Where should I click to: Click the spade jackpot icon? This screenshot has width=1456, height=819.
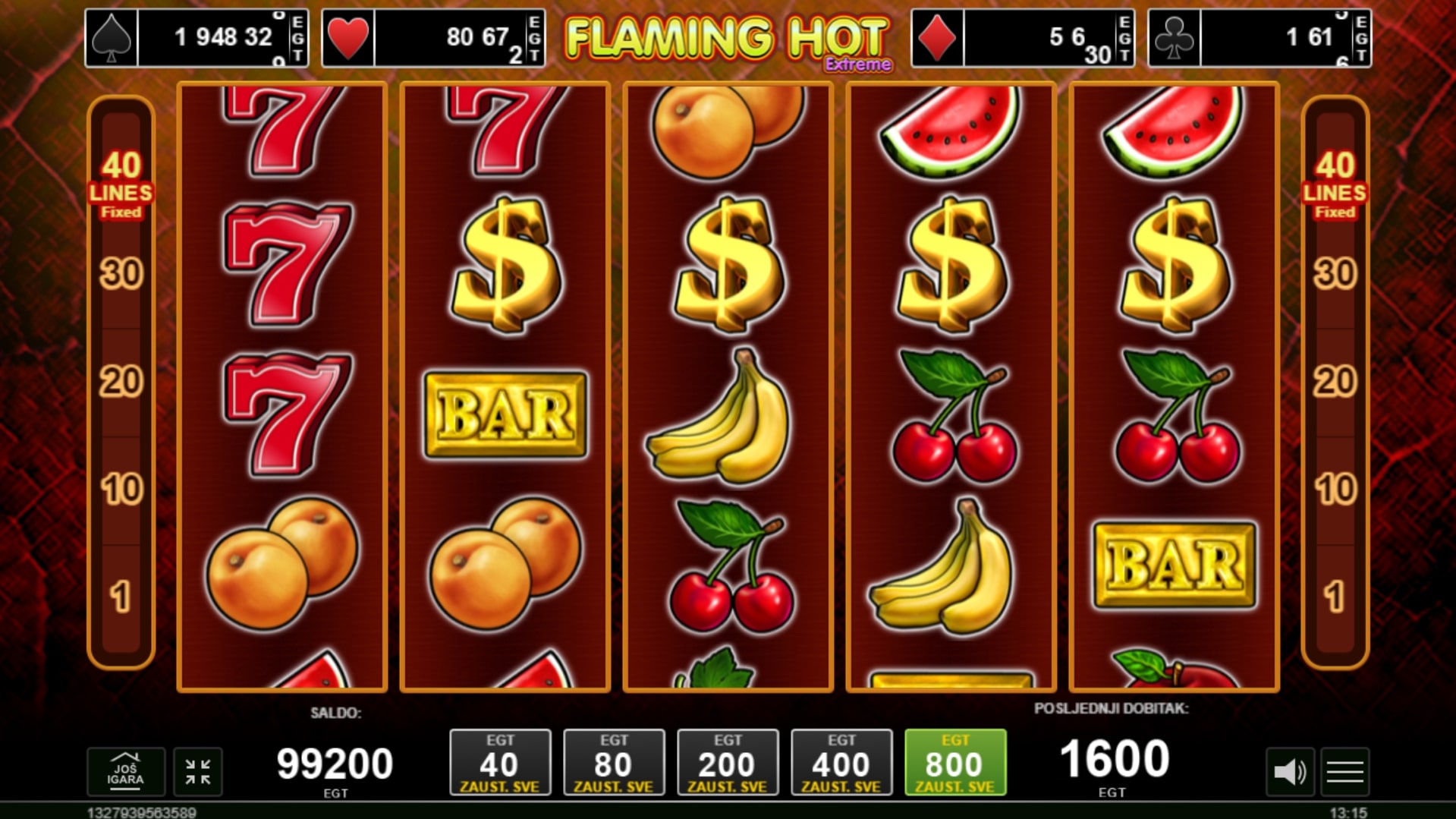[x=112, y=37]
